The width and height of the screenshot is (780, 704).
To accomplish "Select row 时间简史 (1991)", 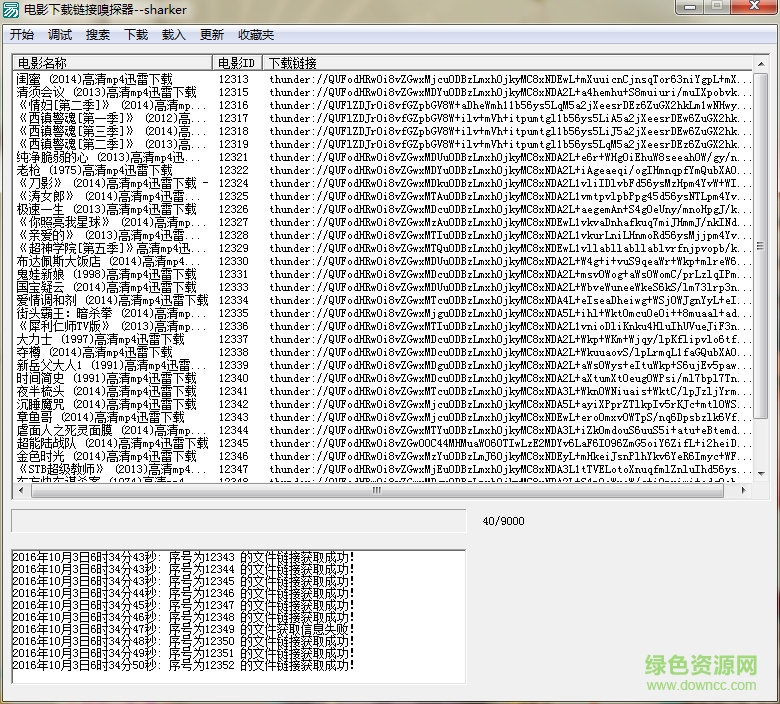I will coord(383,378).
